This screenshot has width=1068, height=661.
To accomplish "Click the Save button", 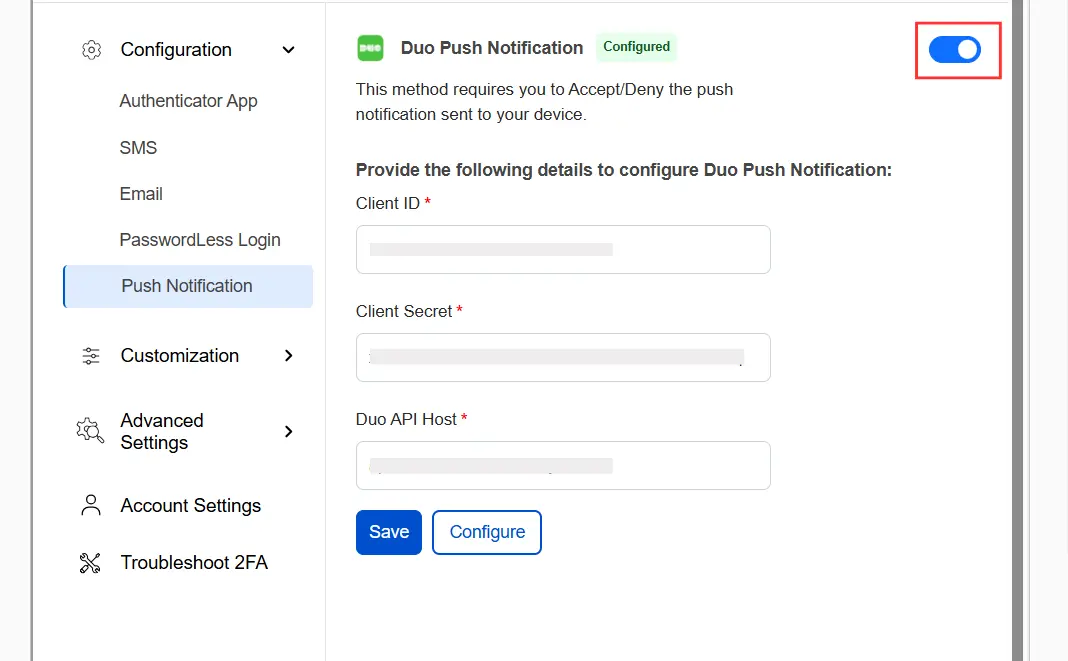I will coord(389,532).
